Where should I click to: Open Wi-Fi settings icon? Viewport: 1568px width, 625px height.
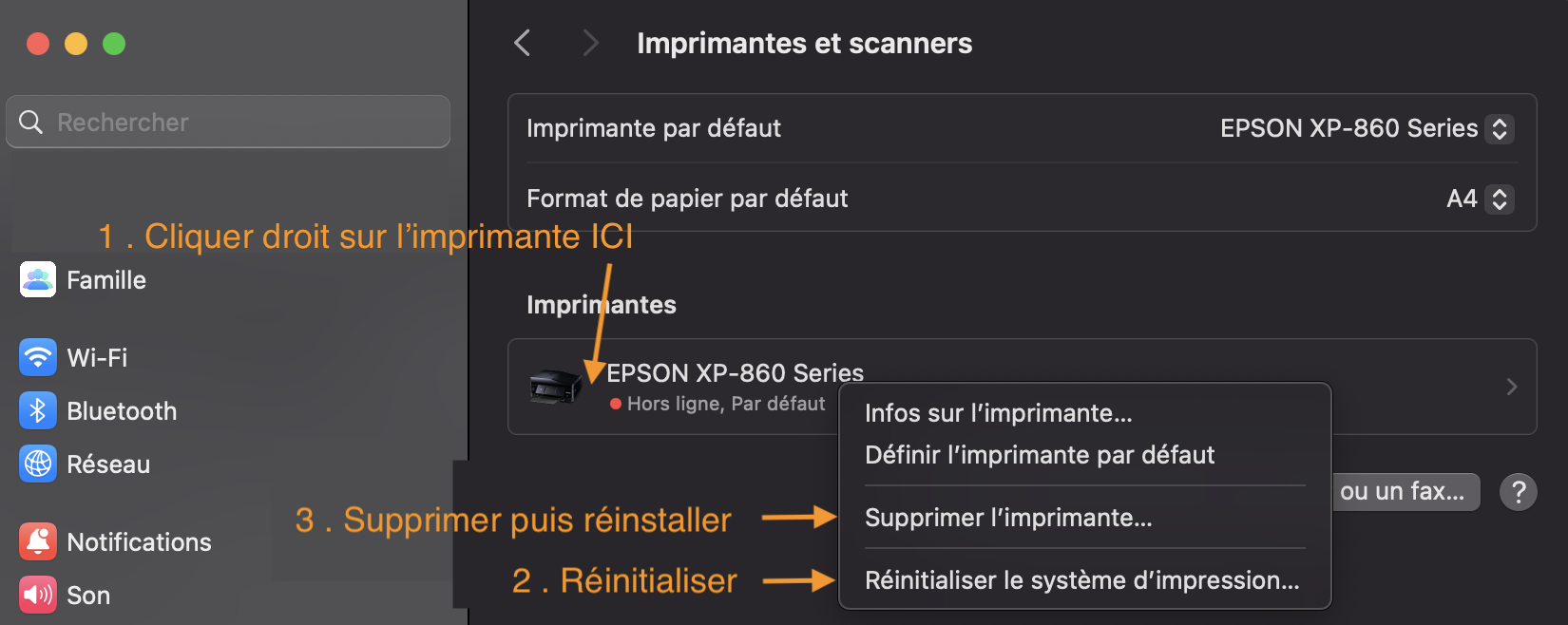38,358
